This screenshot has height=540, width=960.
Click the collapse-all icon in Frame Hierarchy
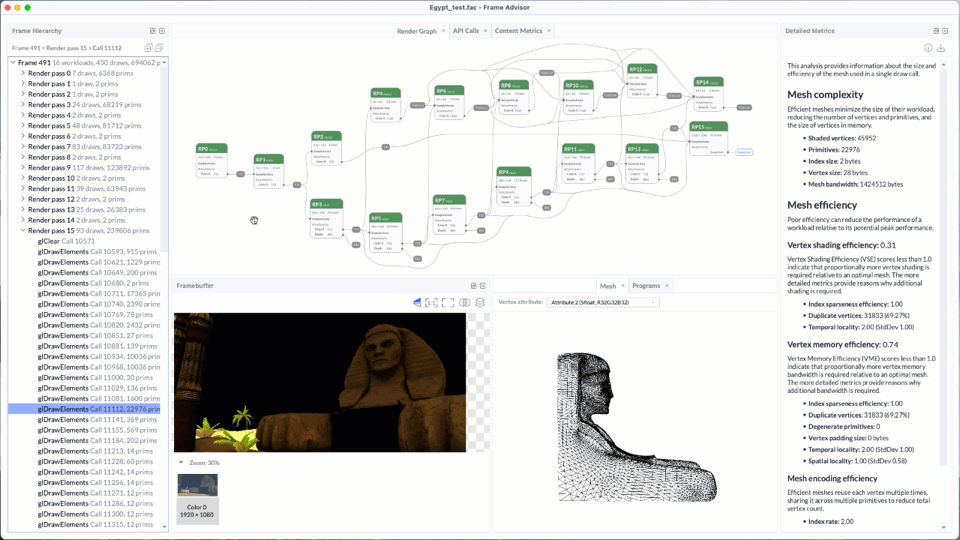click(159, 47)
